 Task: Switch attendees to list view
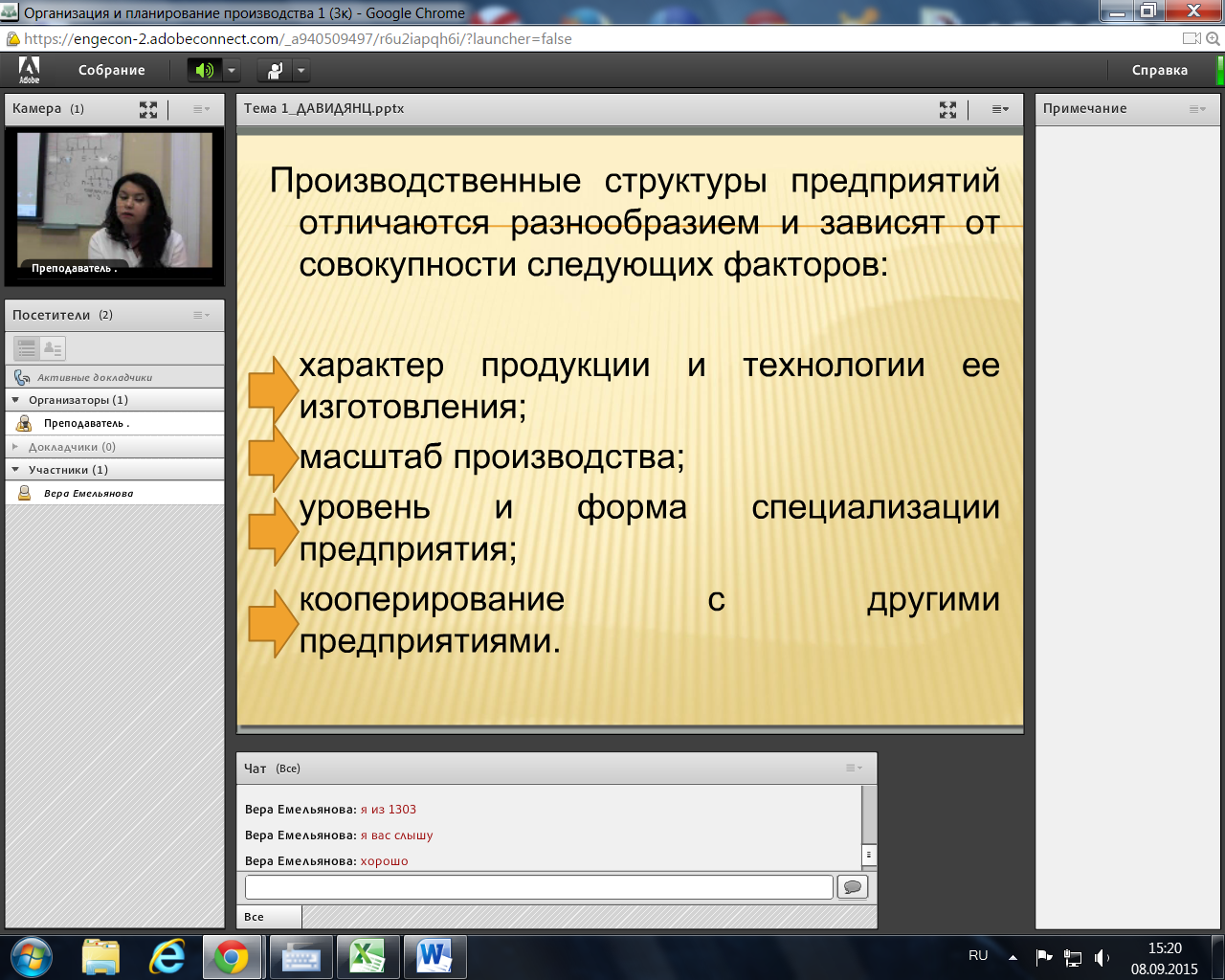[x=27, y=348]
